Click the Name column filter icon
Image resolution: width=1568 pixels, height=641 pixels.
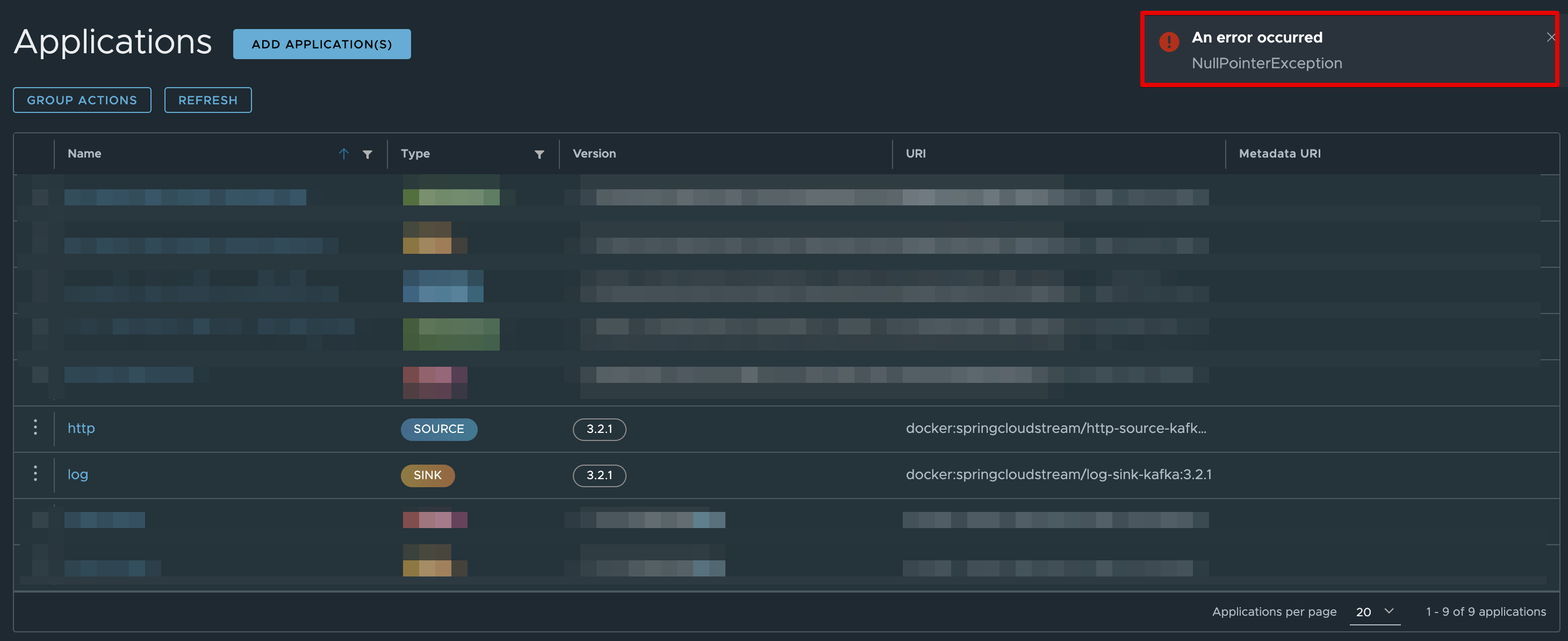367,154
